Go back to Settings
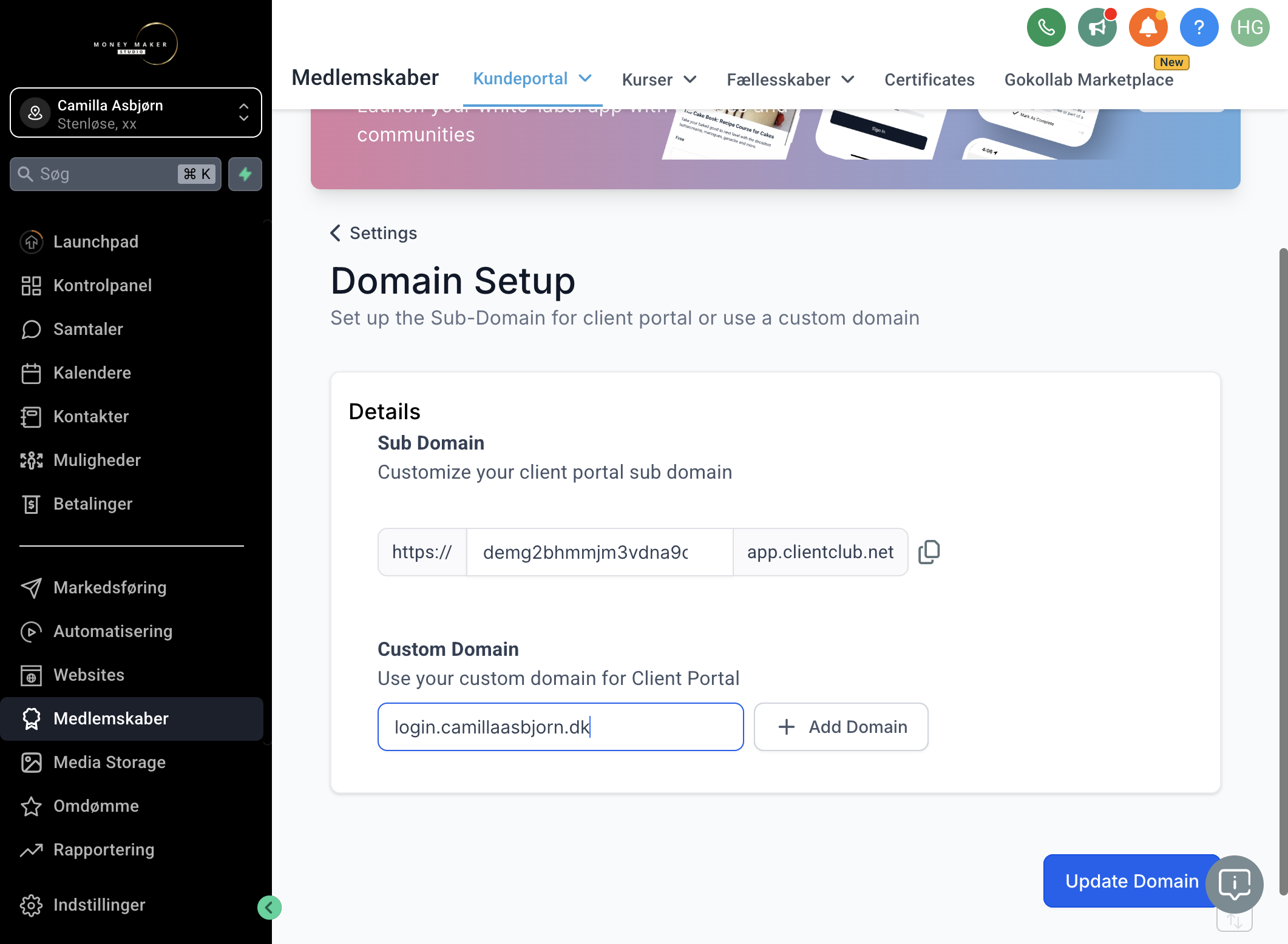Viewport: 1288px width, 944px height. 374,233
